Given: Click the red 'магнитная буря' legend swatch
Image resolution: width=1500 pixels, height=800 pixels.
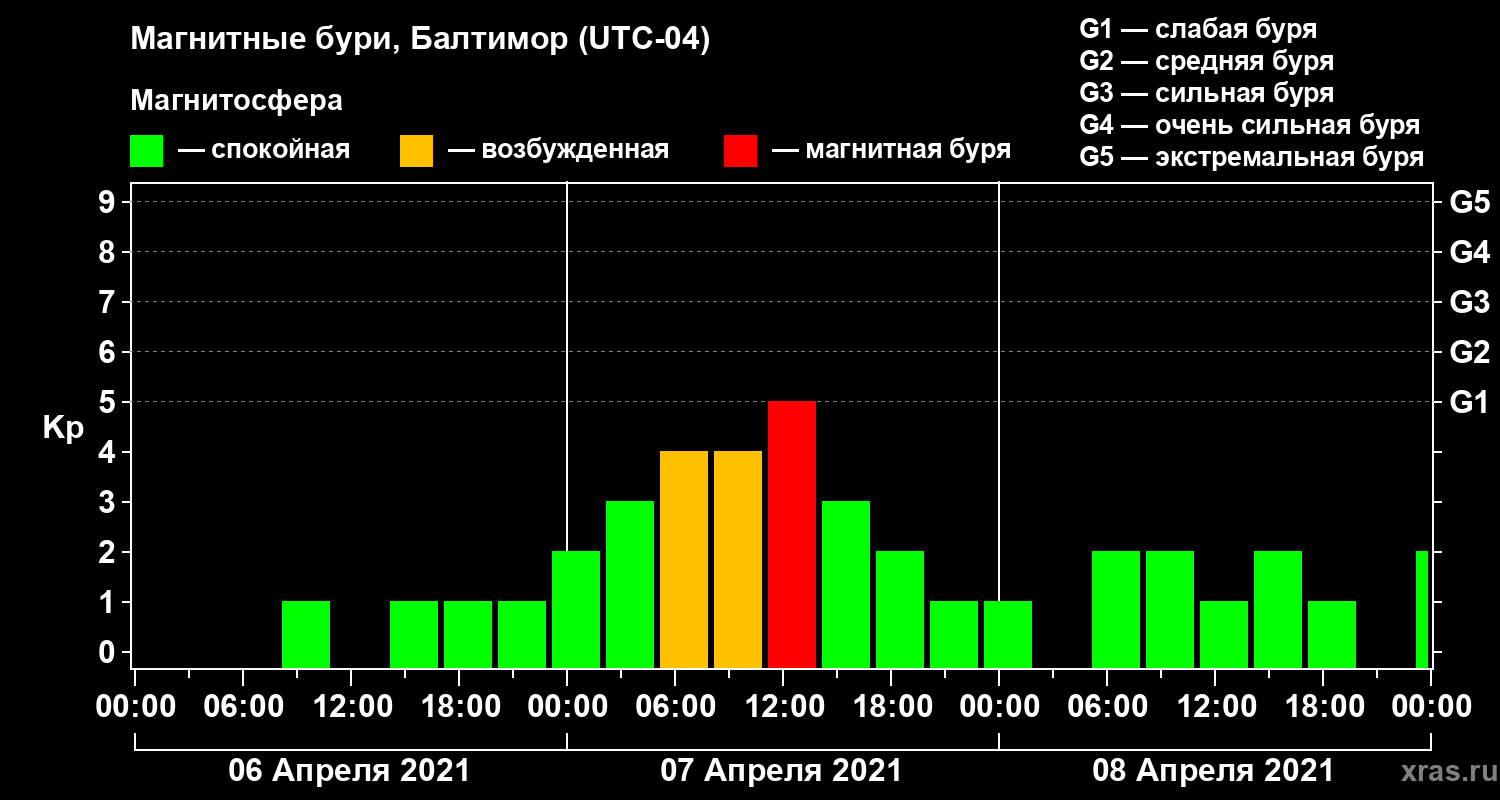Looking at the screenshot, I should (740, 151).
